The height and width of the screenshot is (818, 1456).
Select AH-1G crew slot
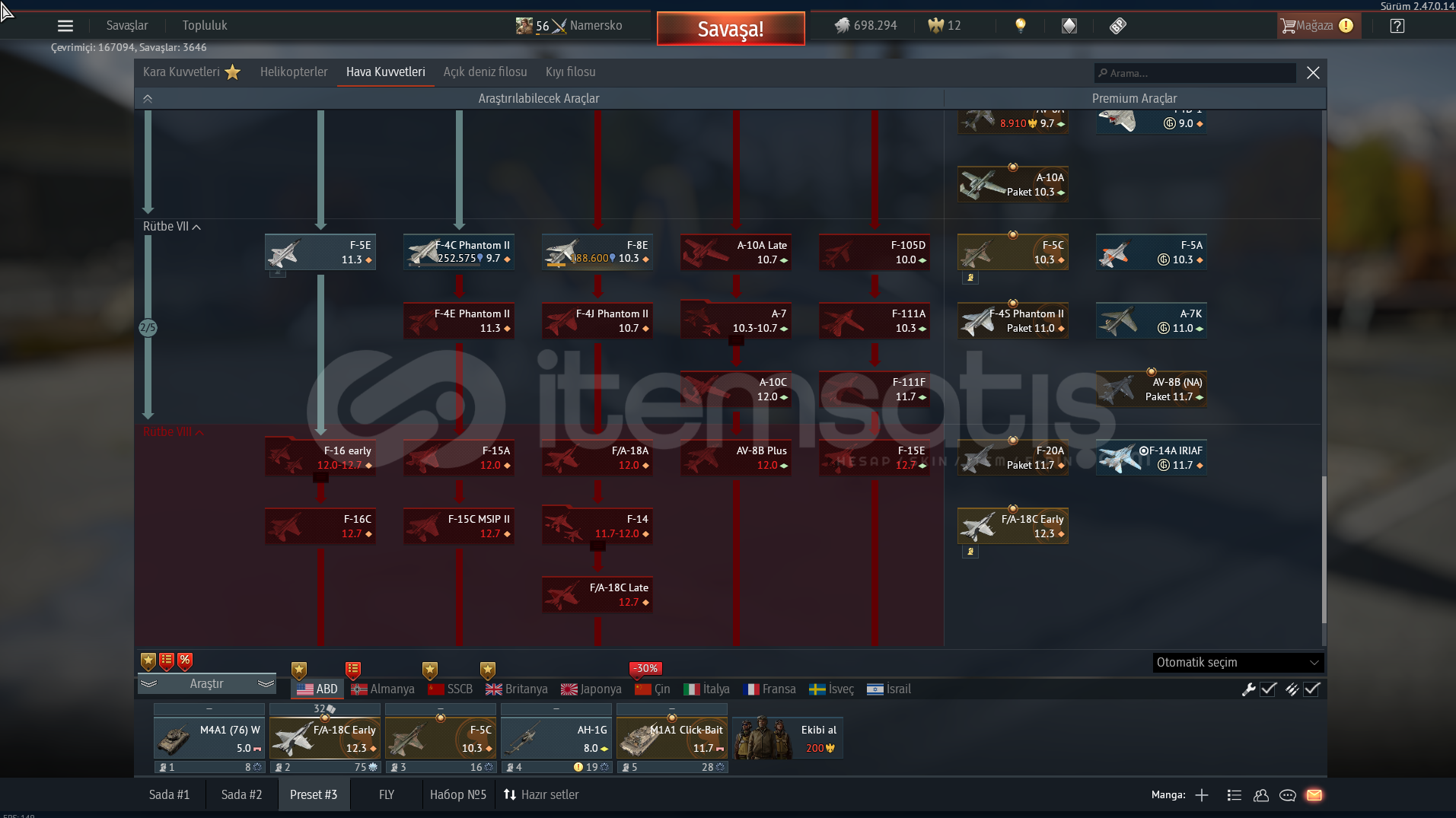556,738
